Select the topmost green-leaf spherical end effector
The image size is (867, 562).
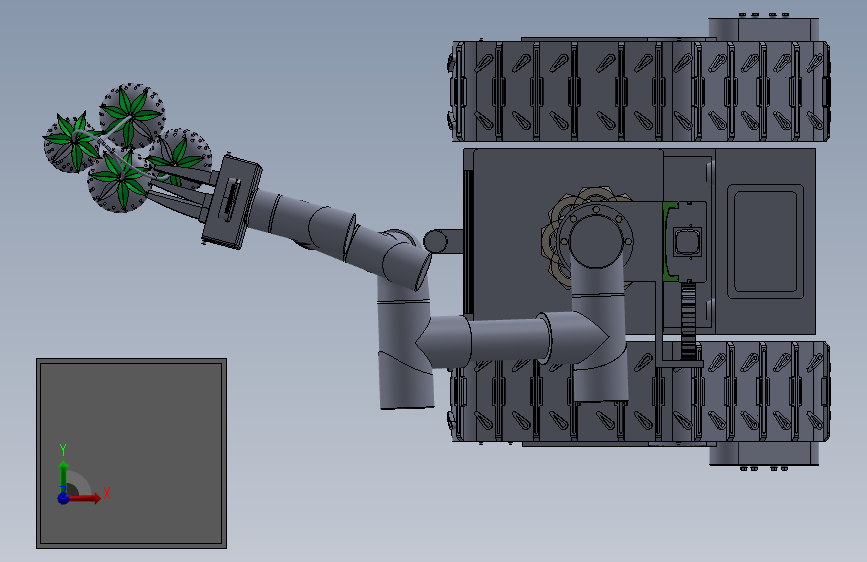point(132,115)
